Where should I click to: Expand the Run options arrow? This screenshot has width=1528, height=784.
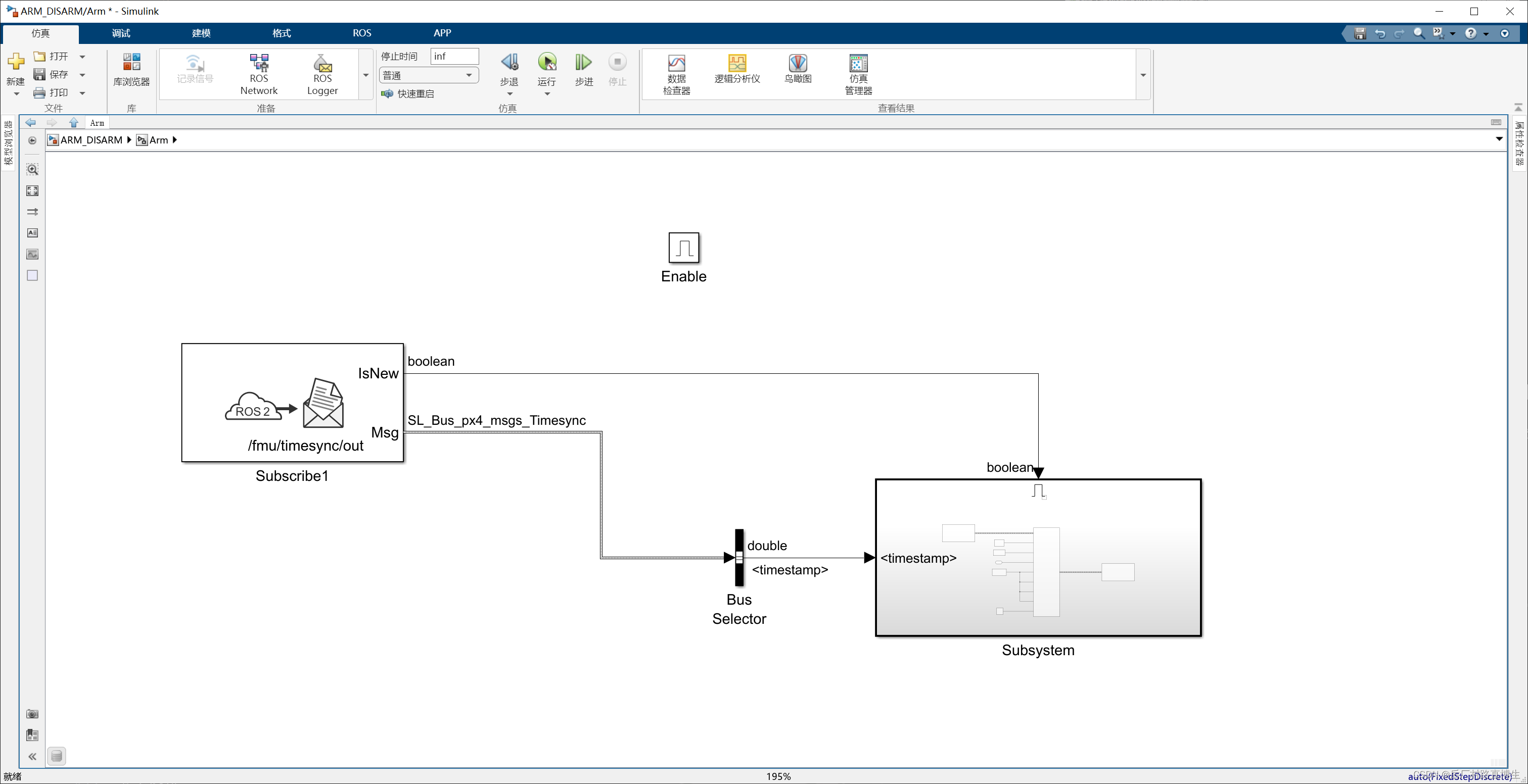pyautogui.click(x=547, y=93)
